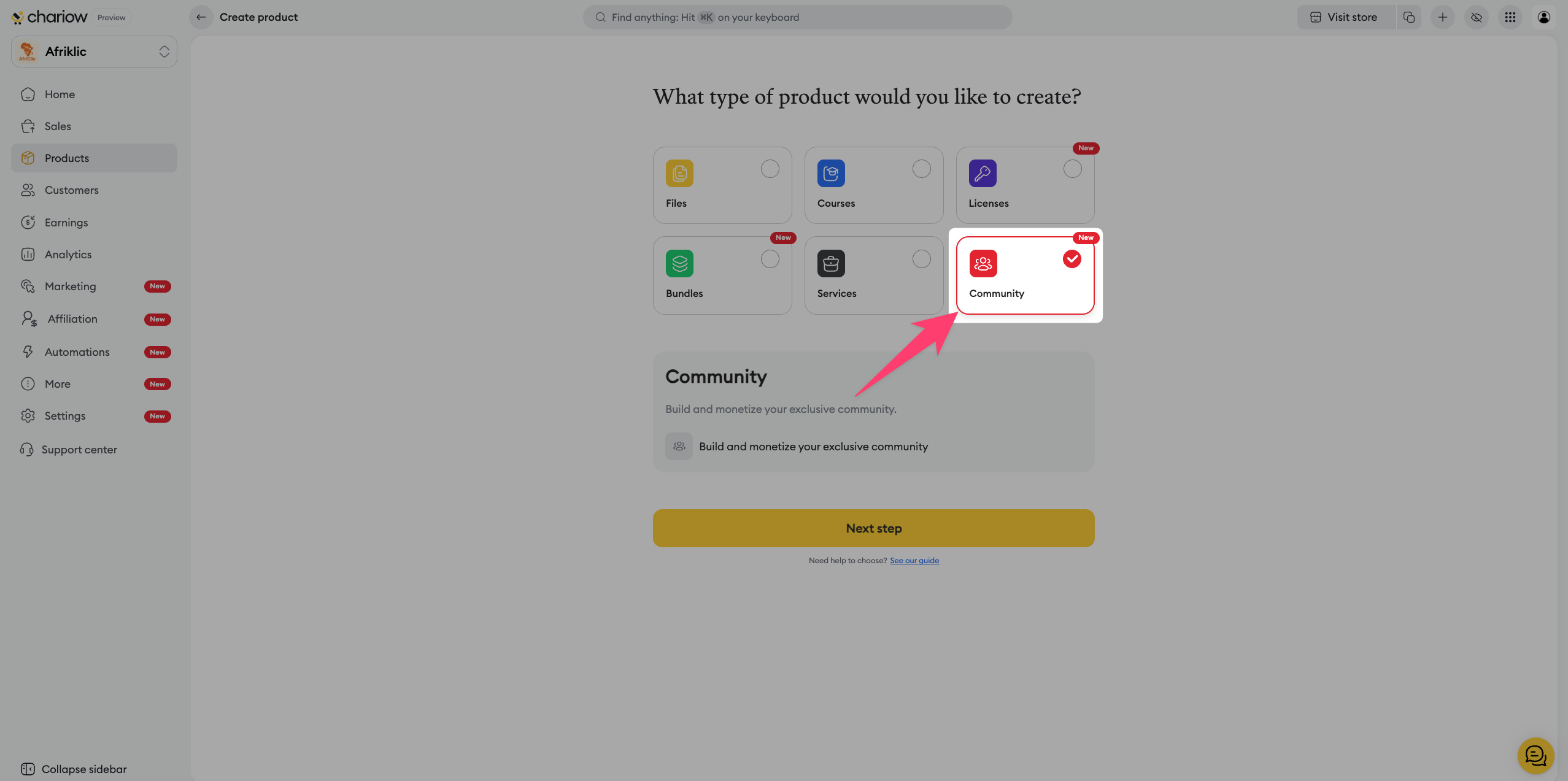
Task: Click the purple Licenses key icon
Action: pos(982,174)
